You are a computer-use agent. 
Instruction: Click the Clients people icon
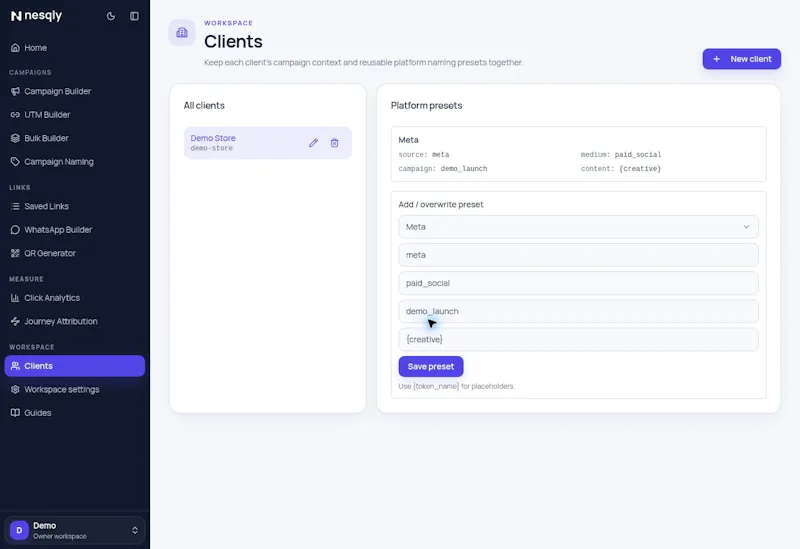pos(15,366)
